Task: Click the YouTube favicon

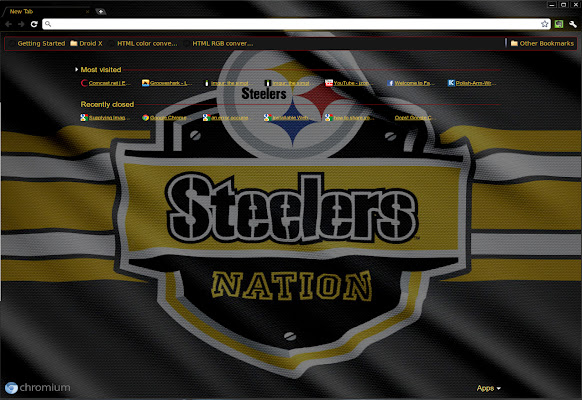Action: 328,83
